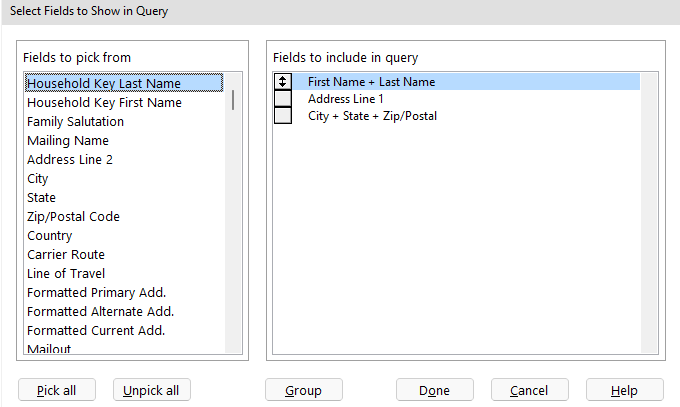Choose Carrier Route in the pick list
680x407 pixels.
(x=66, y=255)
